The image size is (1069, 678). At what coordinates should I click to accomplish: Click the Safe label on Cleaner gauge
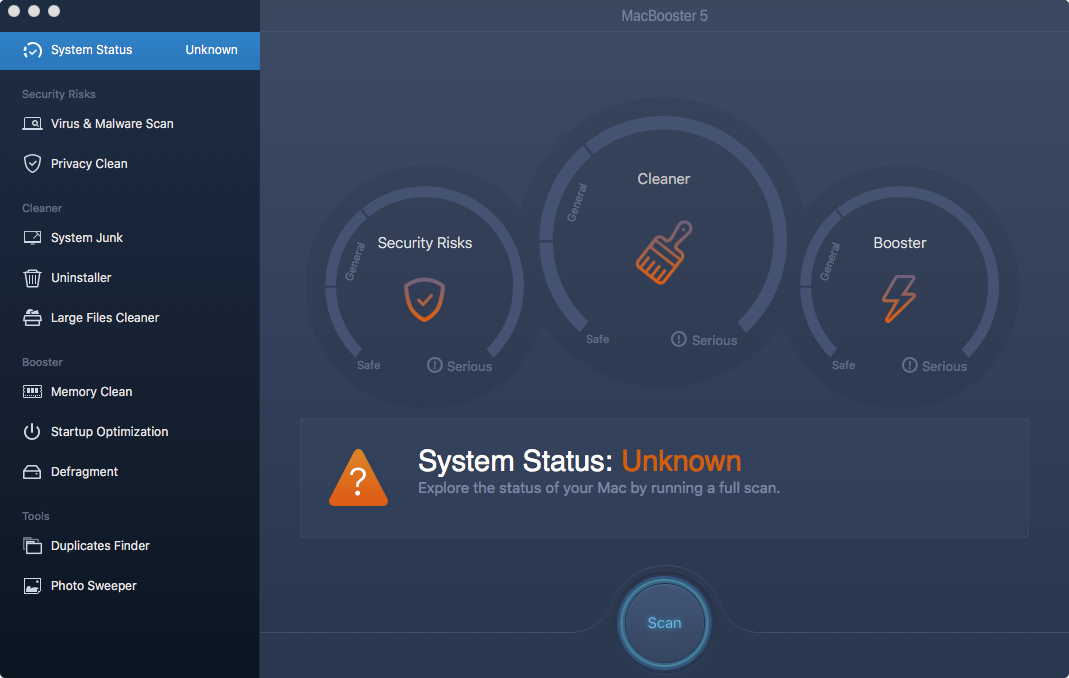click(x=597, y=339)
